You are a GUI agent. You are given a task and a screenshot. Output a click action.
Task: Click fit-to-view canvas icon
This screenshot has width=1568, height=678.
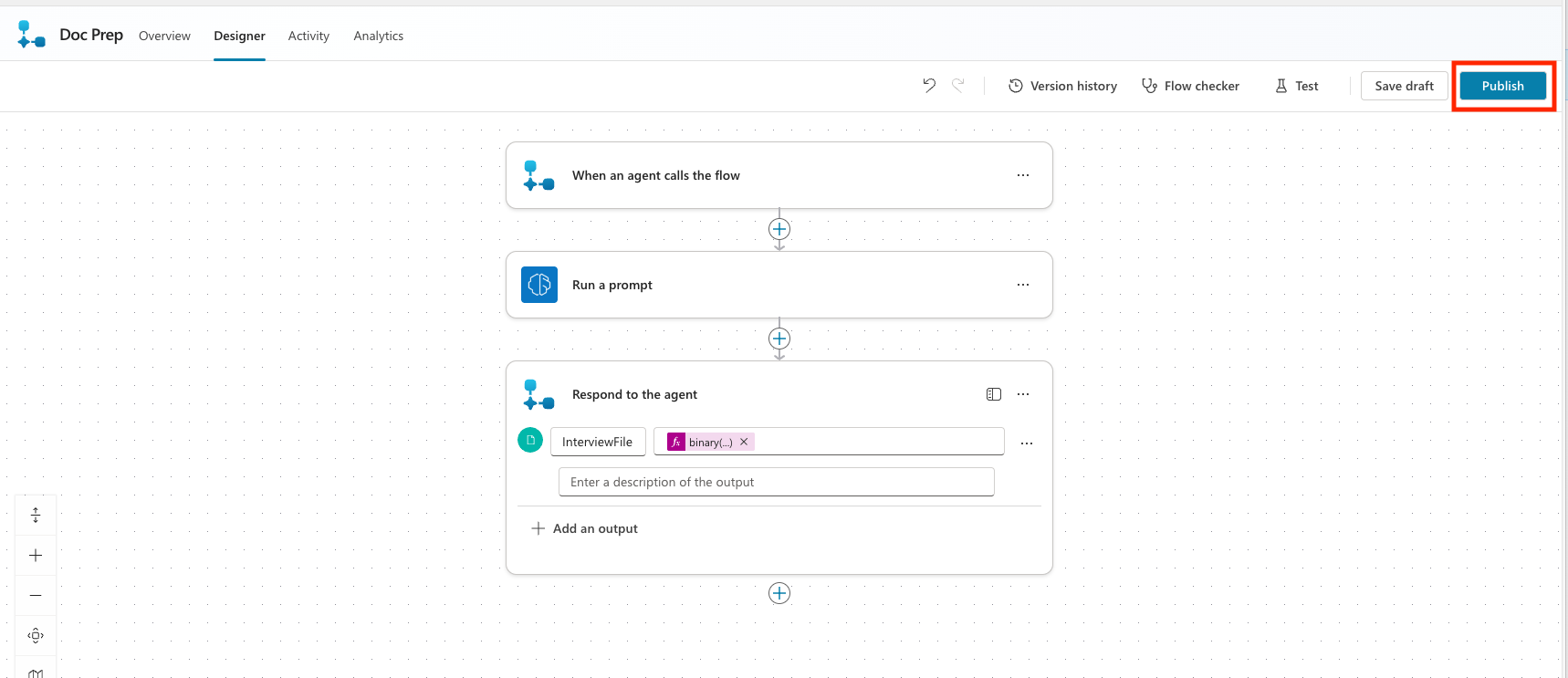36,635
